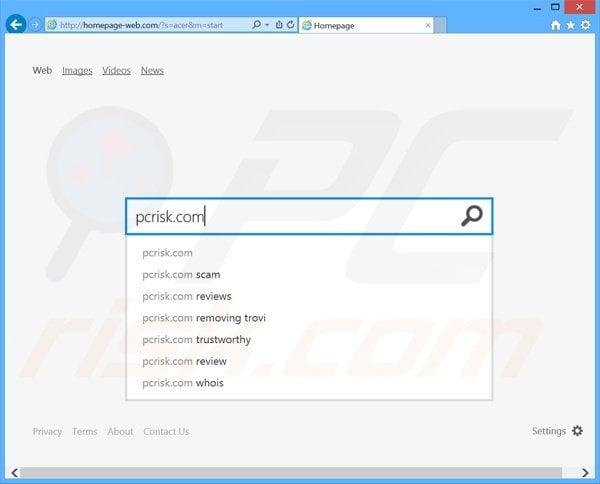Click the Settings gear icon in footer
Screen dimensions: 600x484
[577, 431]
